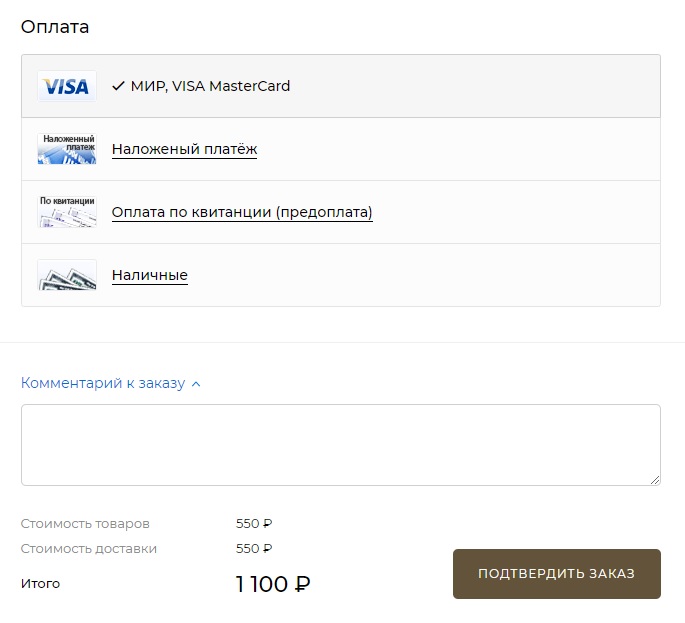Viewport: 685px width, 623px height.
Task: Click the checkmark beside МИР, VISA MasterCard
Action: point(118,86)
